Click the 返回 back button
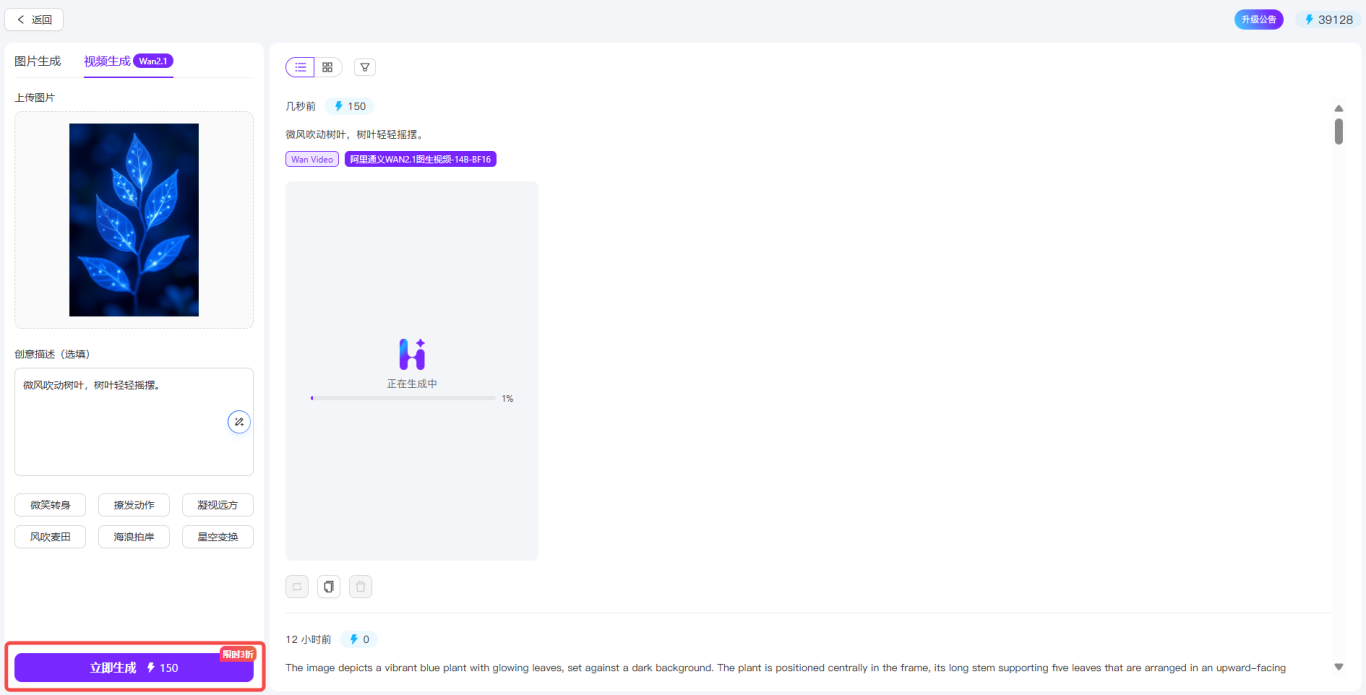The width and height of the screenshot is (1366, 695). [x=34, y=19]
